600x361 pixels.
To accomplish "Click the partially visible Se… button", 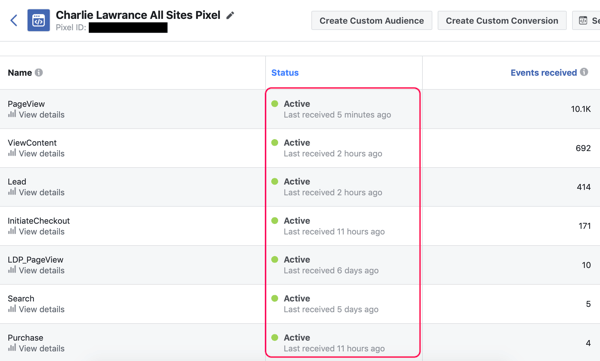I will 586,21.
